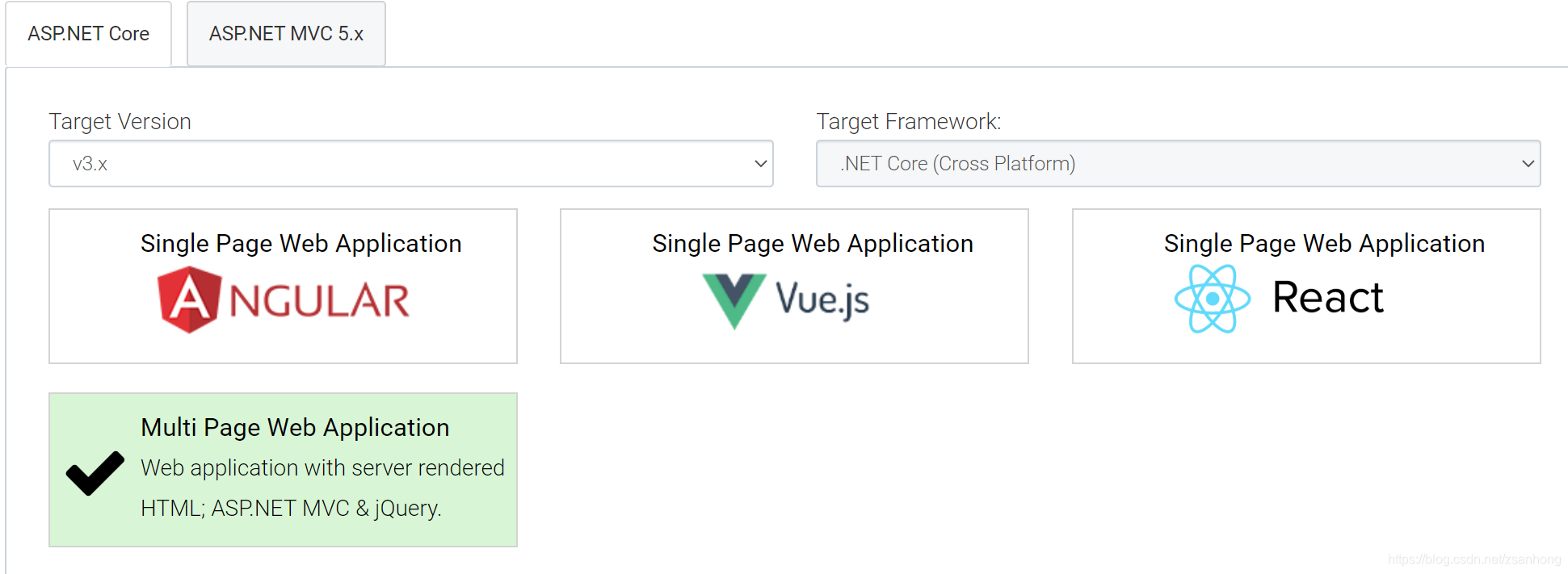Click the Angular logo
The width and height of the screenshot is (1568, 574).
[284, 300]
